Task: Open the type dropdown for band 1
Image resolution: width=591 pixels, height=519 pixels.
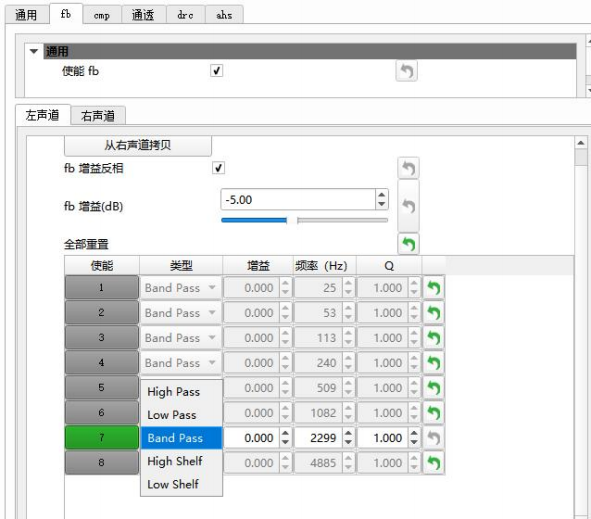Action: 181,288
